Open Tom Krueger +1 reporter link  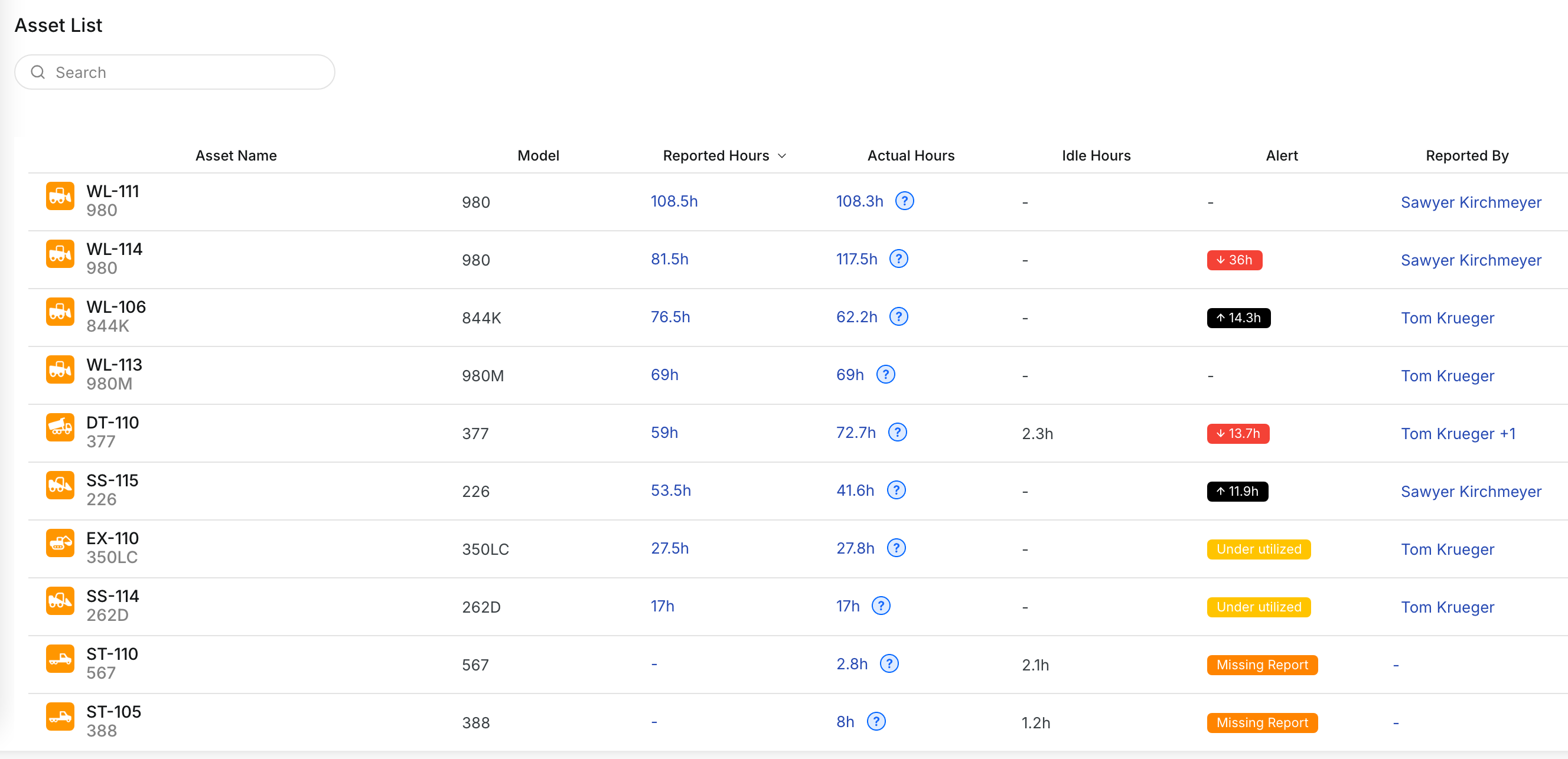(1458, 434)
